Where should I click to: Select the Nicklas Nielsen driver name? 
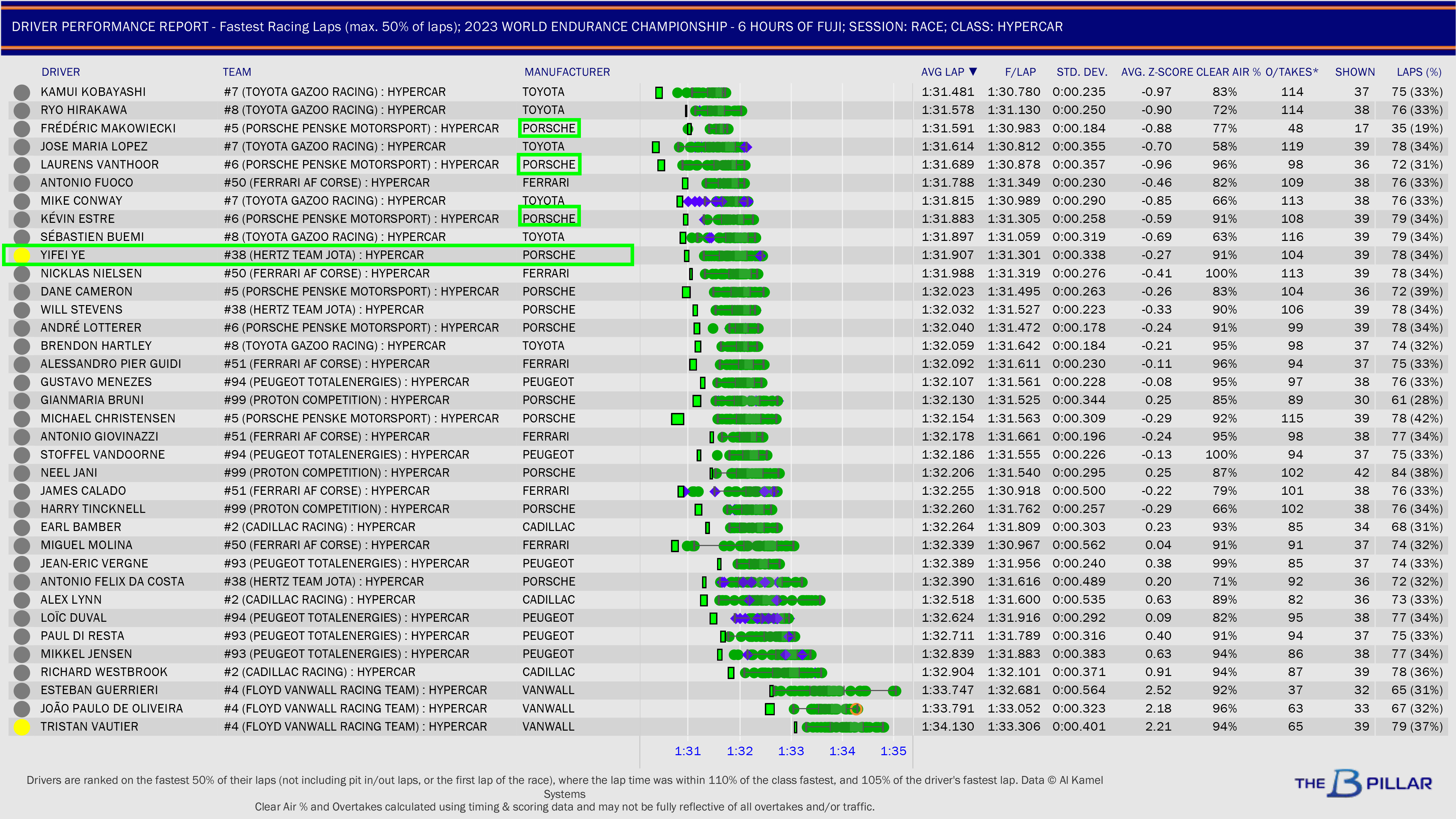(91, 274)
